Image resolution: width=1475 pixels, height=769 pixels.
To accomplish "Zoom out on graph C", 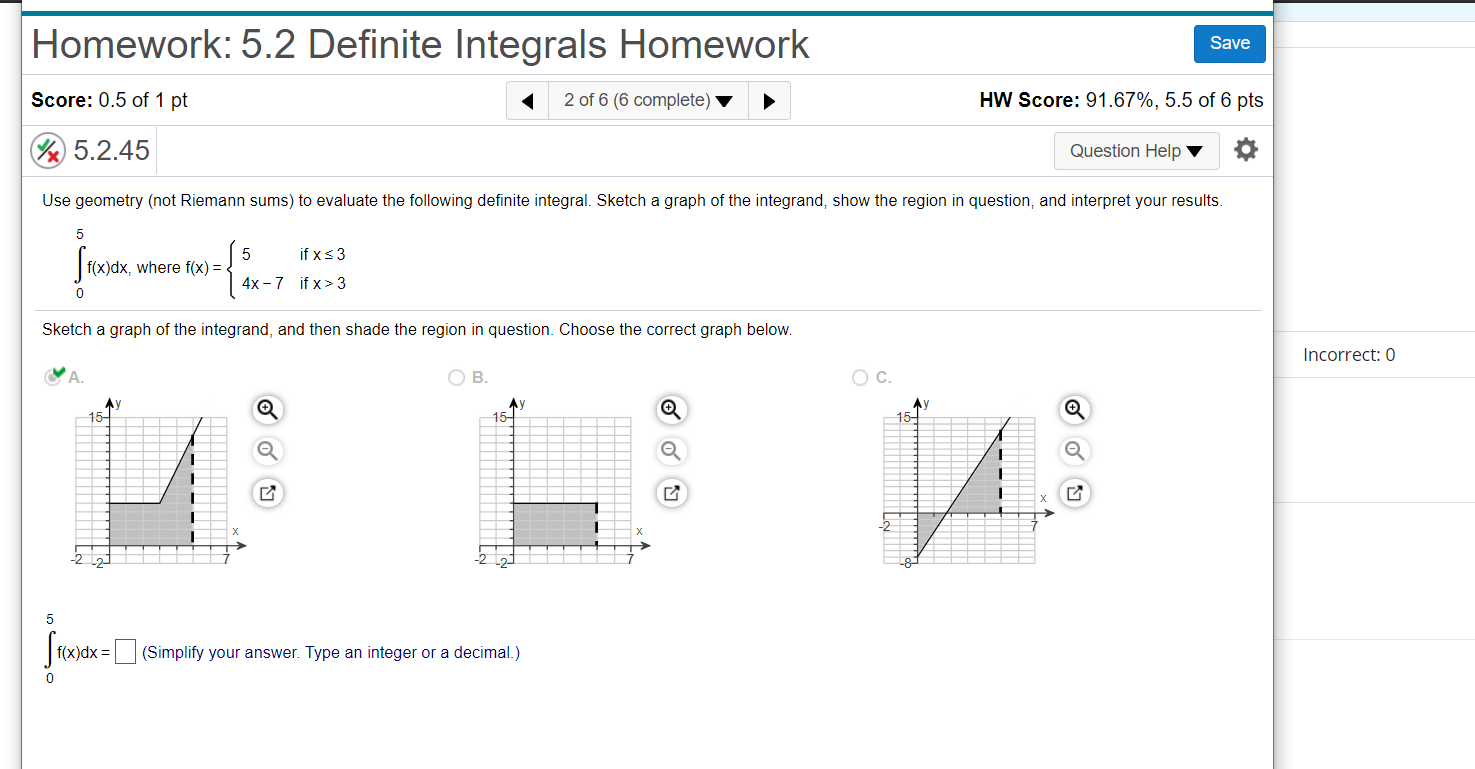I will 1074,451.
